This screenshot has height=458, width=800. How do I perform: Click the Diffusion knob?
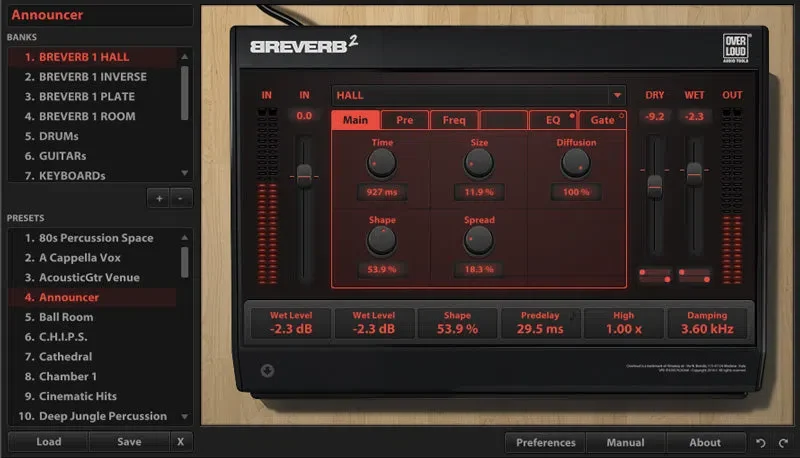click(x=576, y=164)
